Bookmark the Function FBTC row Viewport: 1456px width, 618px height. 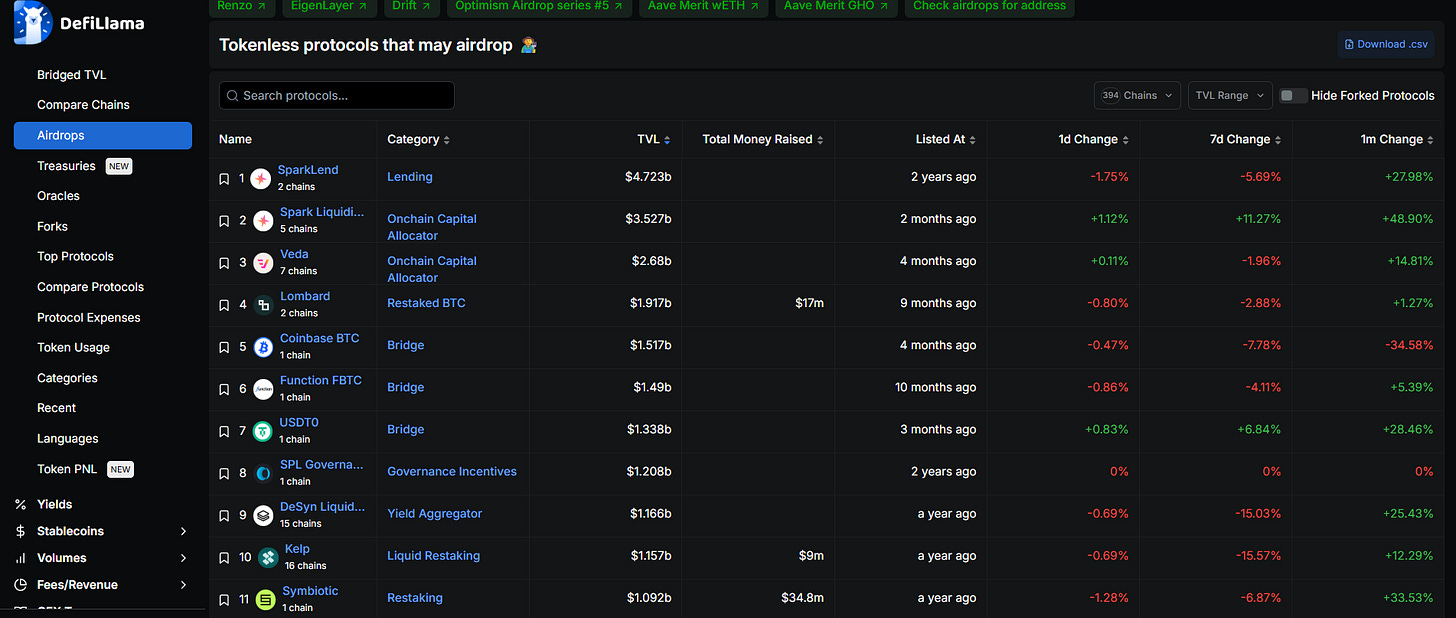224,389
